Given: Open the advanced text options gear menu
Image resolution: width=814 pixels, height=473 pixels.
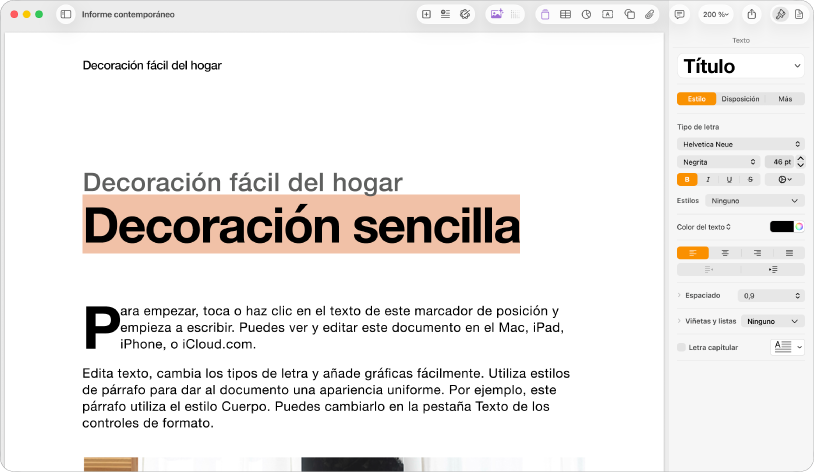Looking at the screenshot, I should [784, 180].
